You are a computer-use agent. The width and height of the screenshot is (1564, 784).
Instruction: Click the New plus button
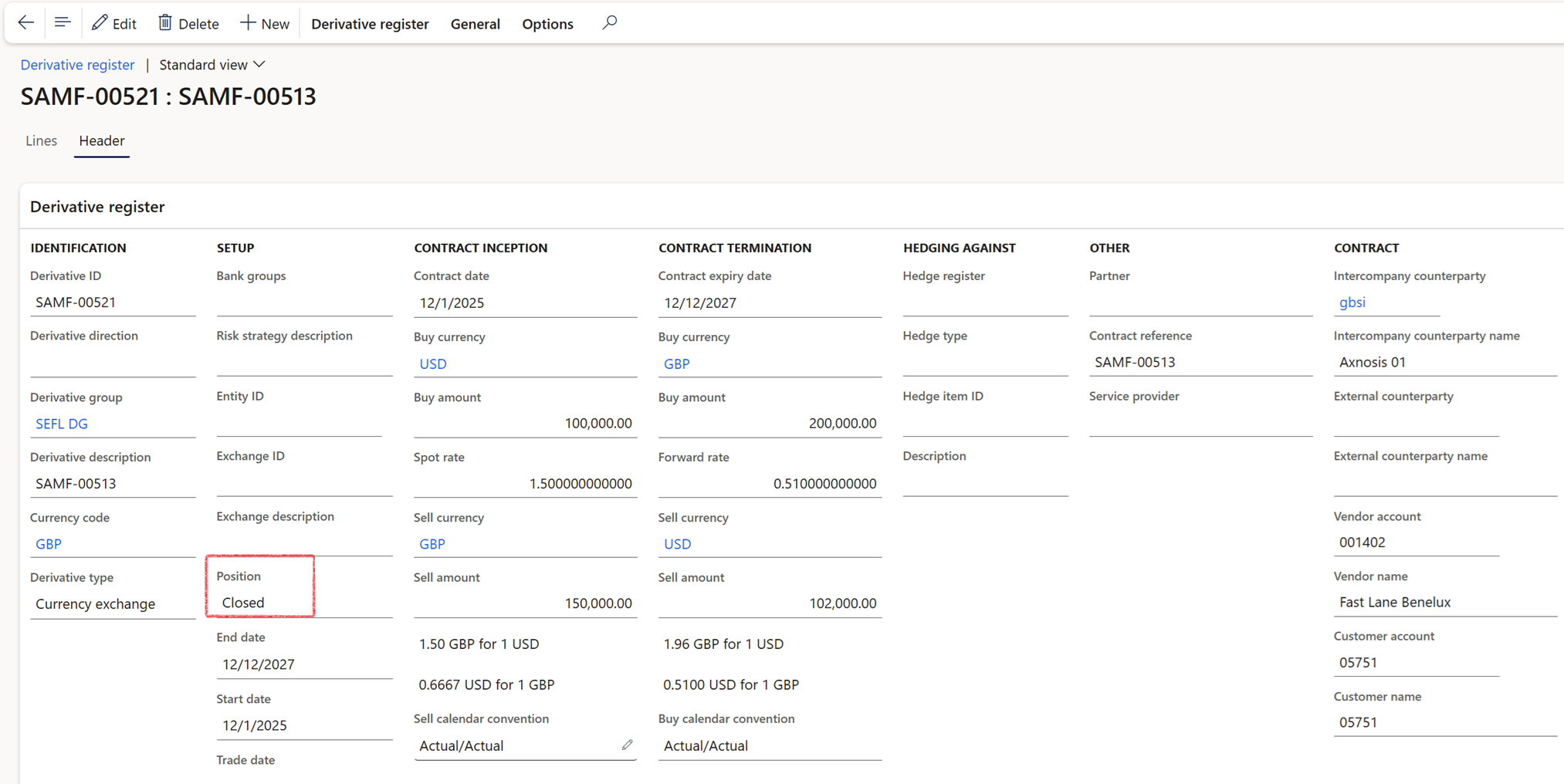[x=265, y=23]
